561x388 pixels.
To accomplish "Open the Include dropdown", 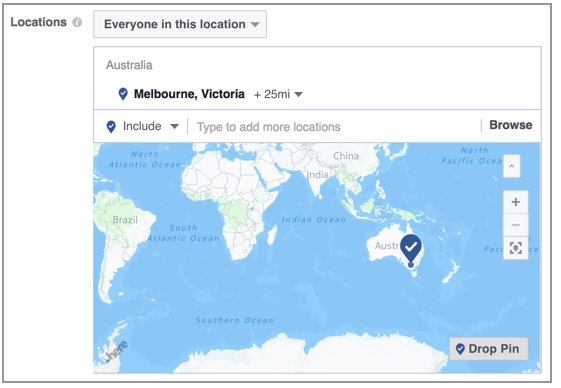I will tap(151, 126).
